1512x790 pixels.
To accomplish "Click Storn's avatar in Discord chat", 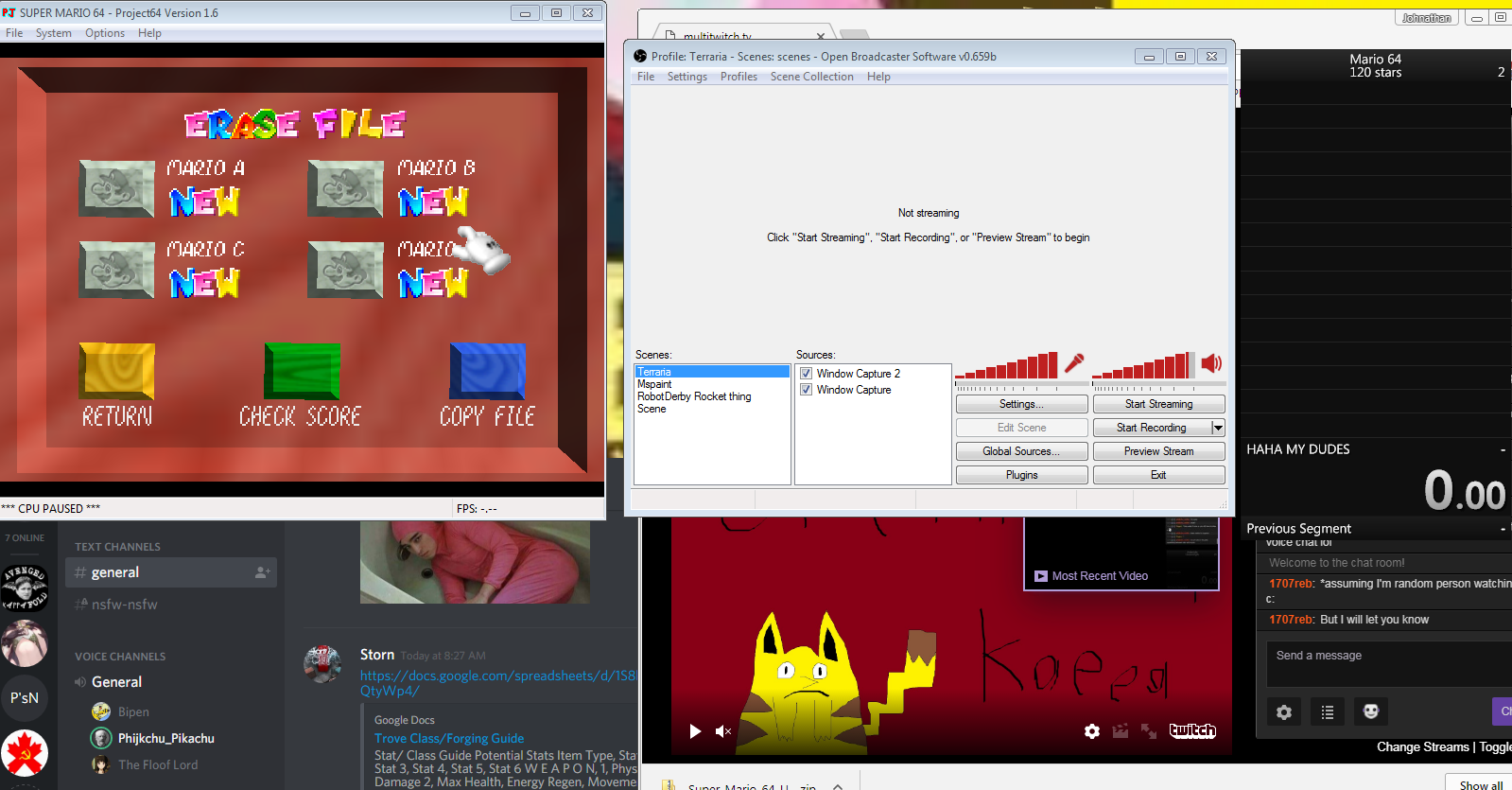I will pos(322,664).
